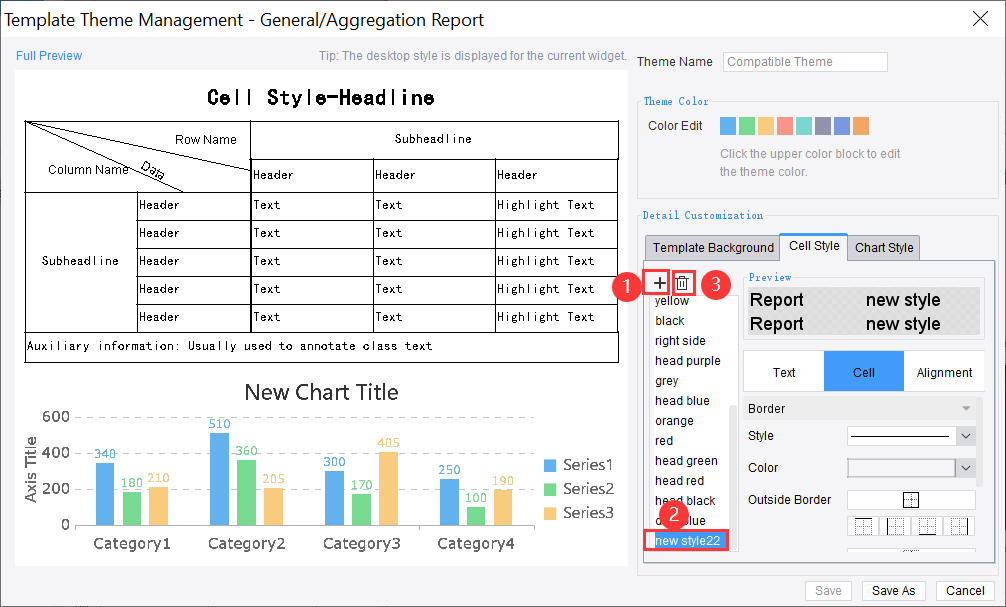Apply the bottom border preset icon
Viewport: 1006px width, 607px height.
pos(926,525)
